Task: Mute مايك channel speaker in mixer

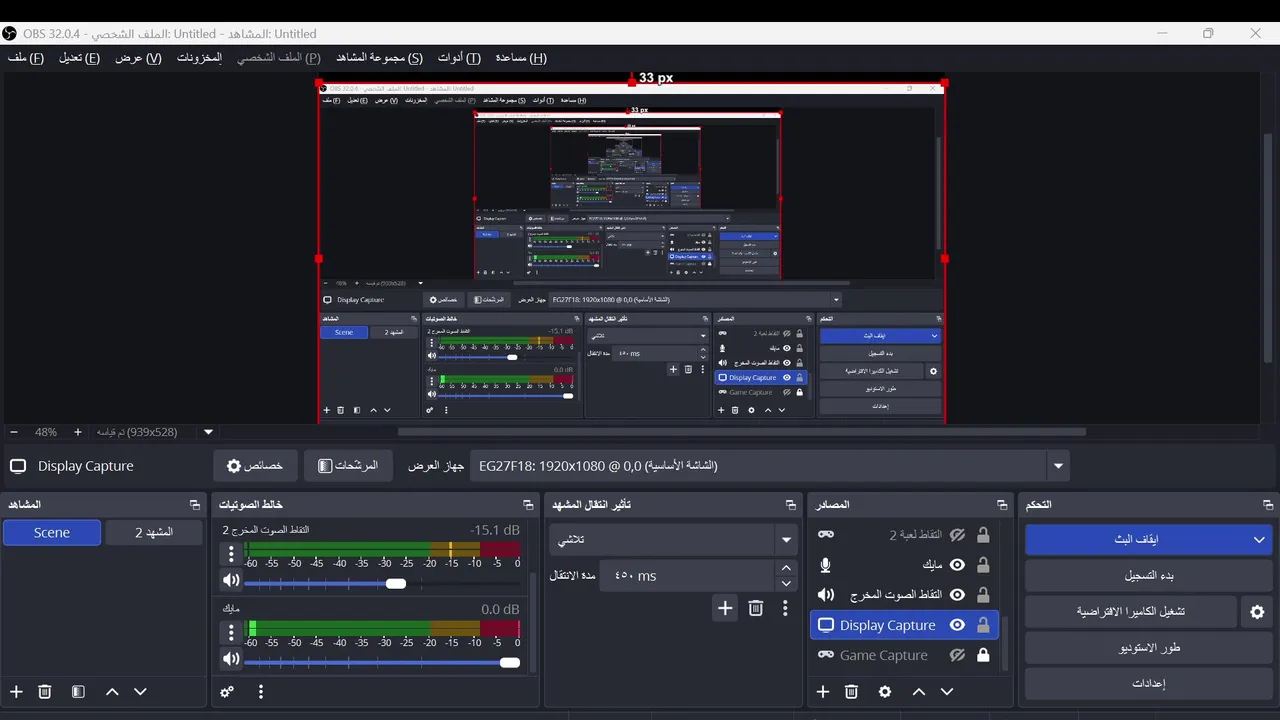Action: [231, 659]
